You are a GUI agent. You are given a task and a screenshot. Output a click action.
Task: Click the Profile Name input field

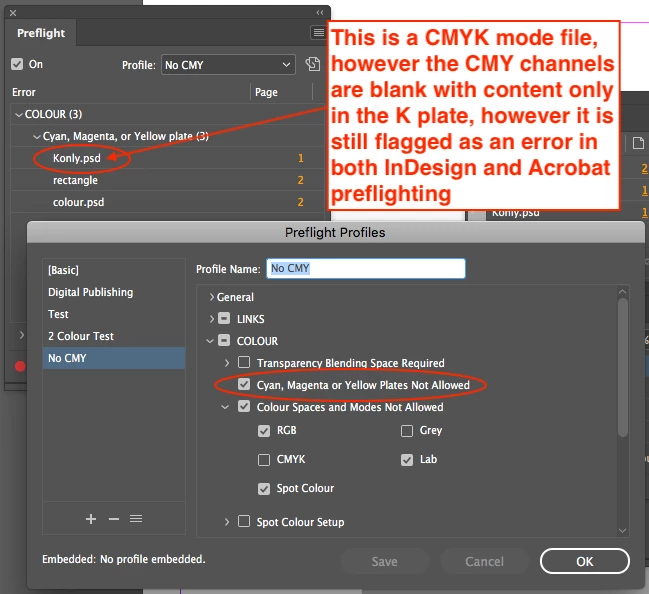(x=366, y=269)
